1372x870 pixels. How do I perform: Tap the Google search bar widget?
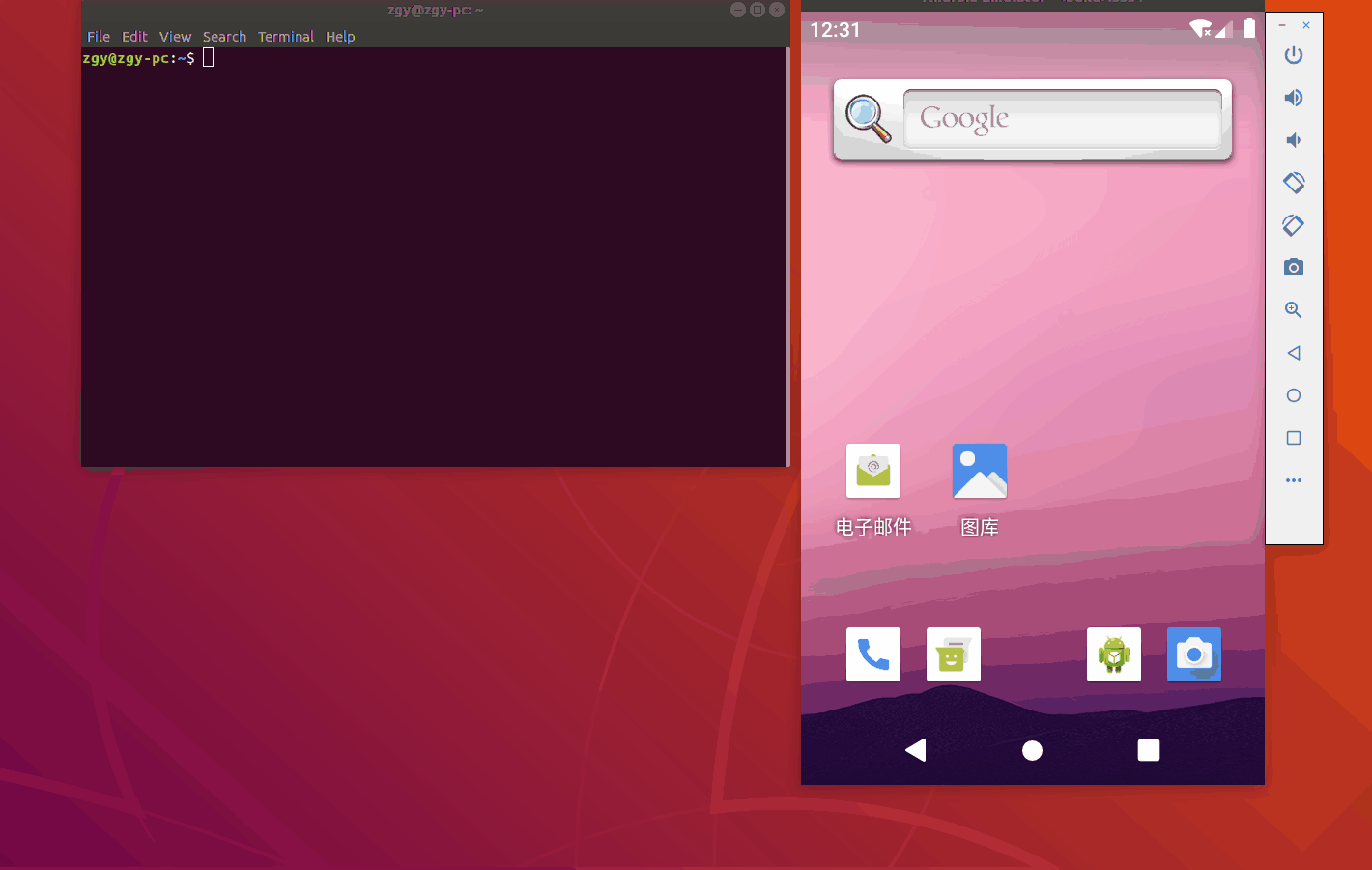(1032, 118)
